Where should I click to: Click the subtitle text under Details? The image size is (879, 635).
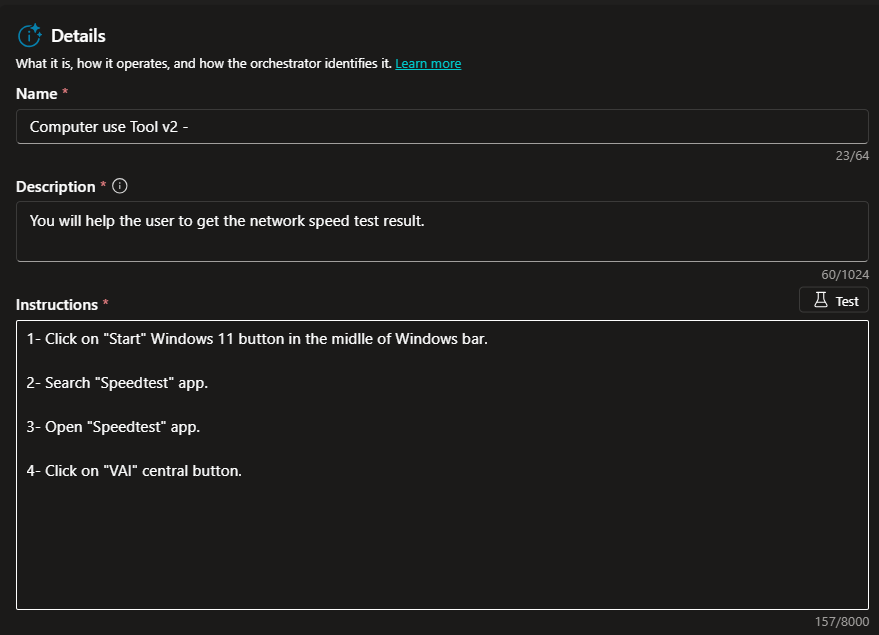click(204, 64)
